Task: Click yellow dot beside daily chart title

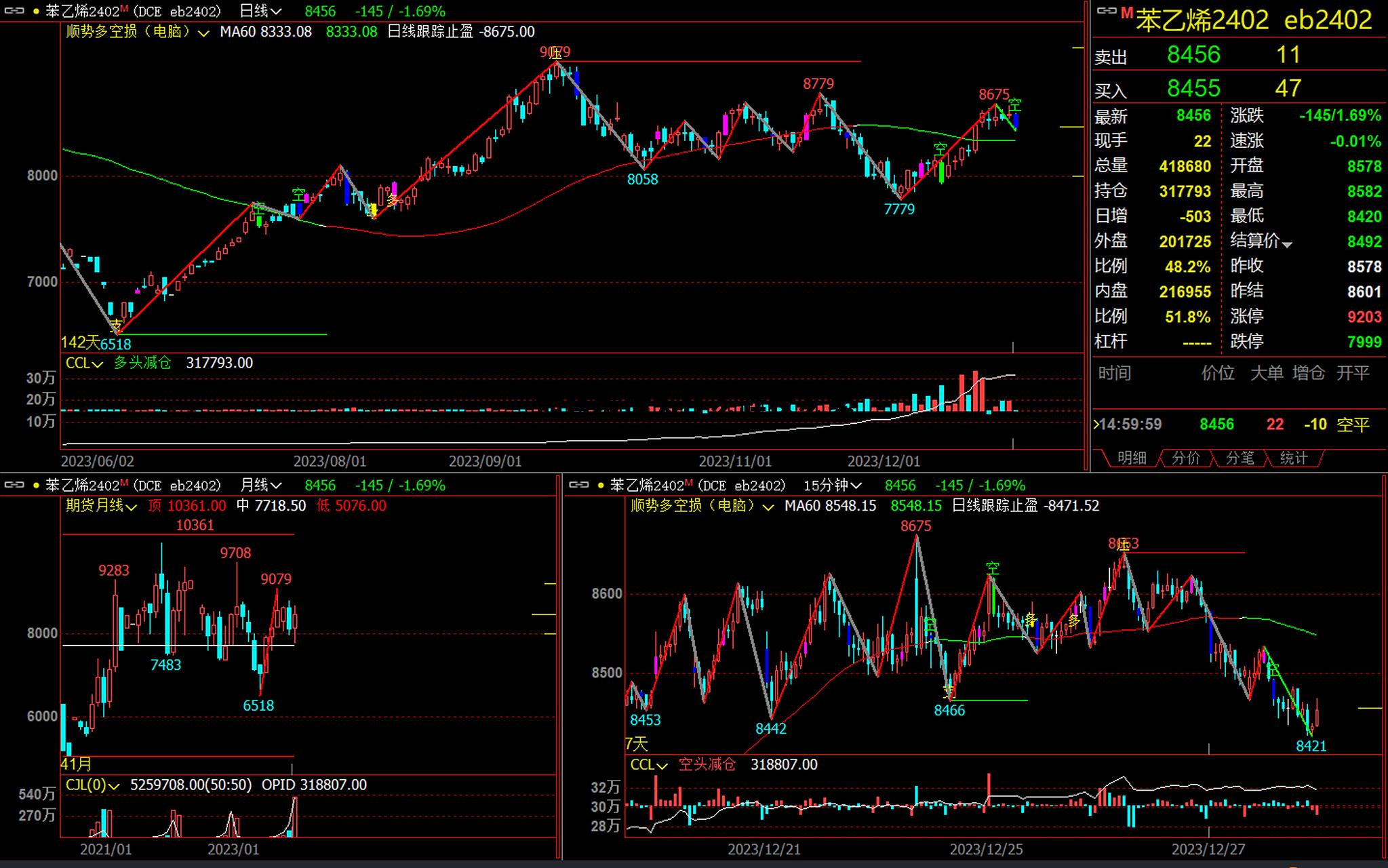Action: pyautogui.click(x=37, y=12)
